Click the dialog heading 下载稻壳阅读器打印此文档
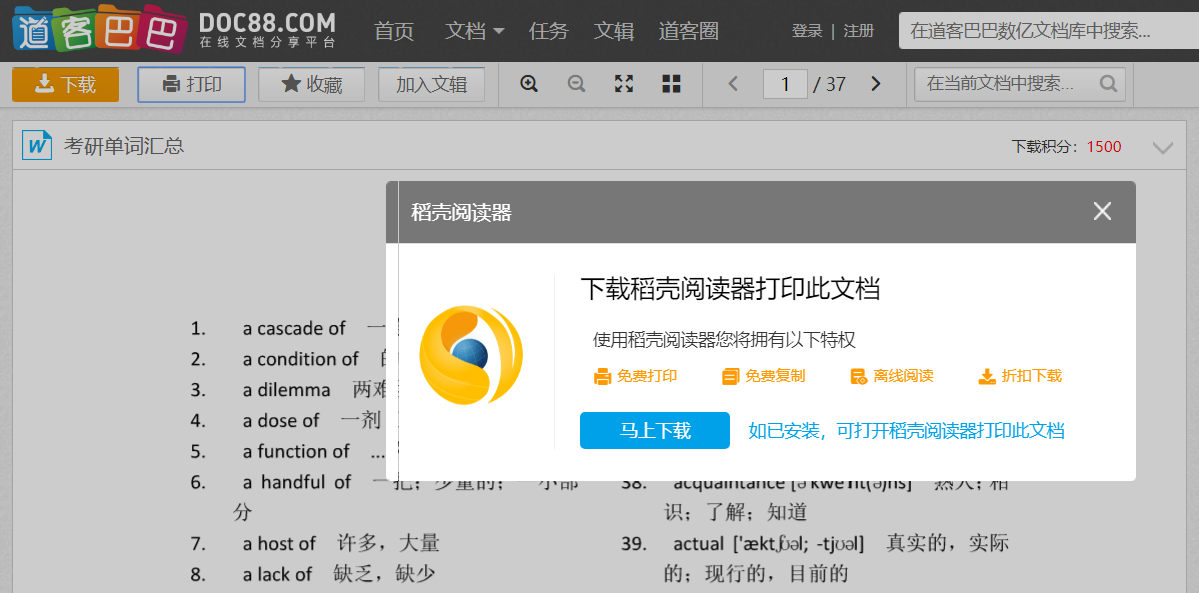 click(x=730, y=290)
